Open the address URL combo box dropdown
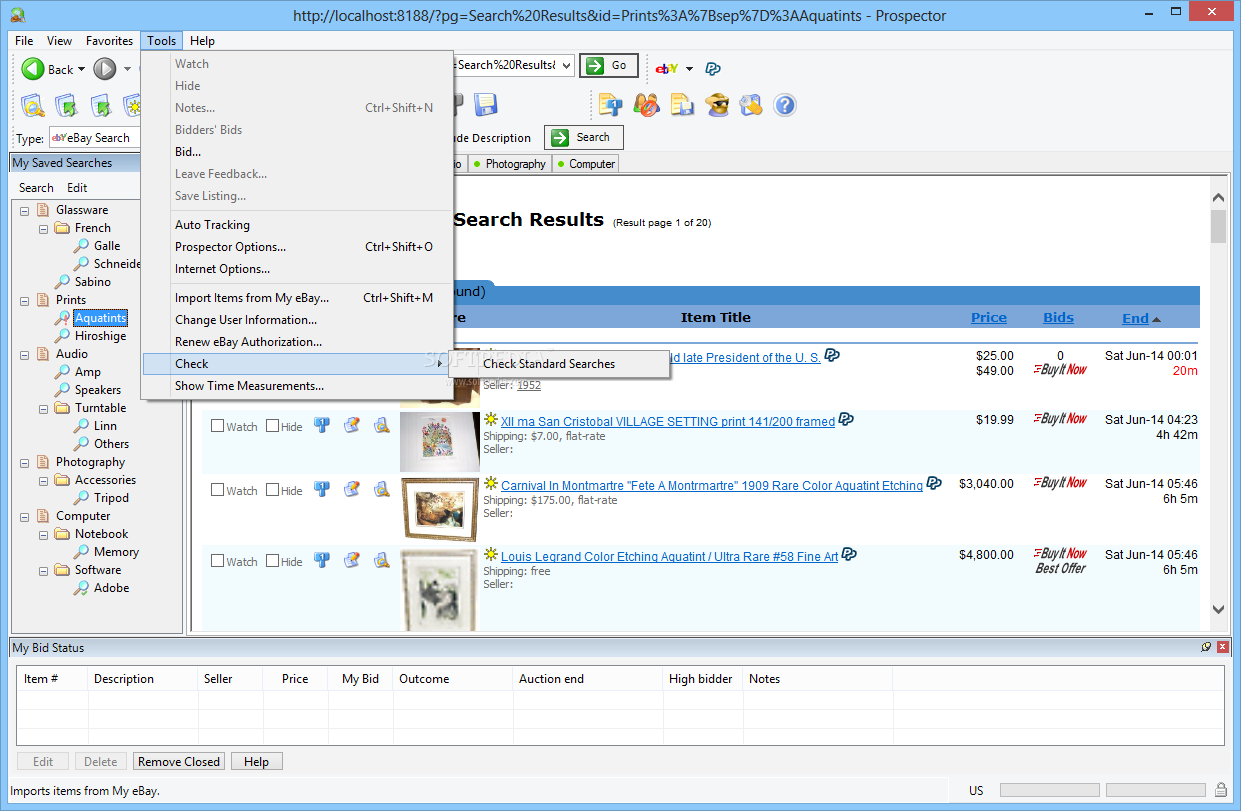 coord(567,65)
